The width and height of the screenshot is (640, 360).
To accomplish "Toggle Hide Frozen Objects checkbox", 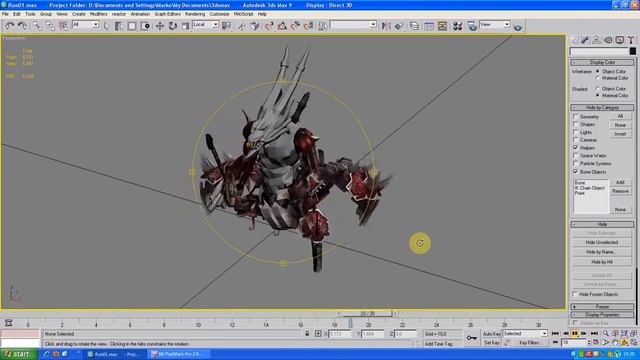I will coord(575,294).
